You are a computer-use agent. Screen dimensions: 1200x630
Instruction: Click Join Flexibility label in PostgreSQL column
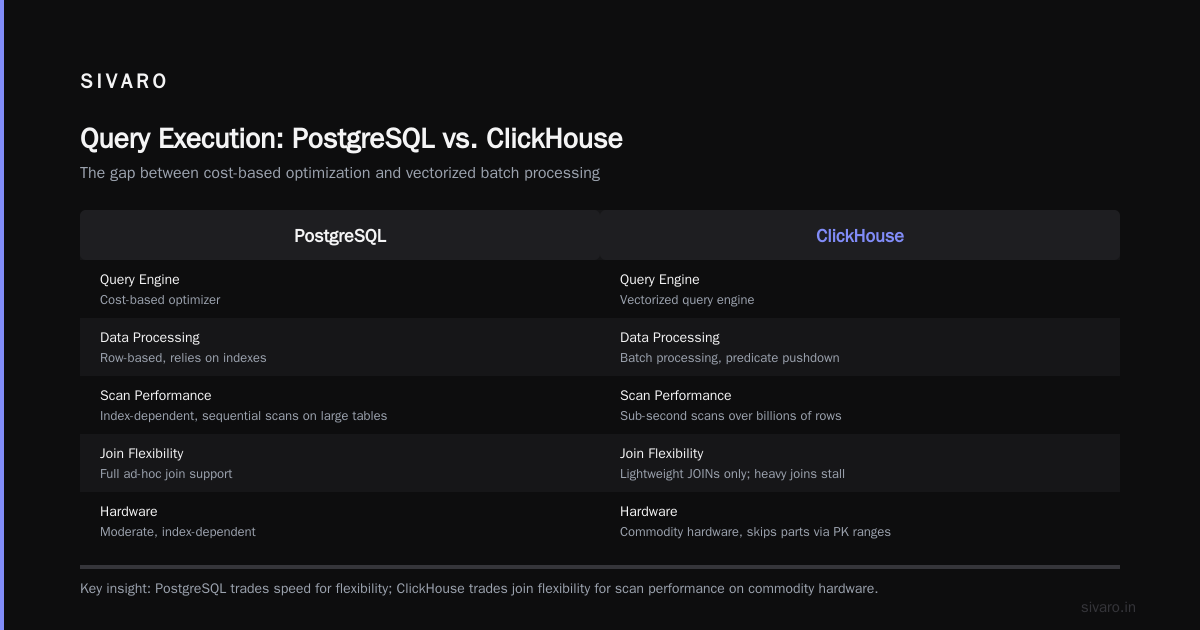[142, 454]
